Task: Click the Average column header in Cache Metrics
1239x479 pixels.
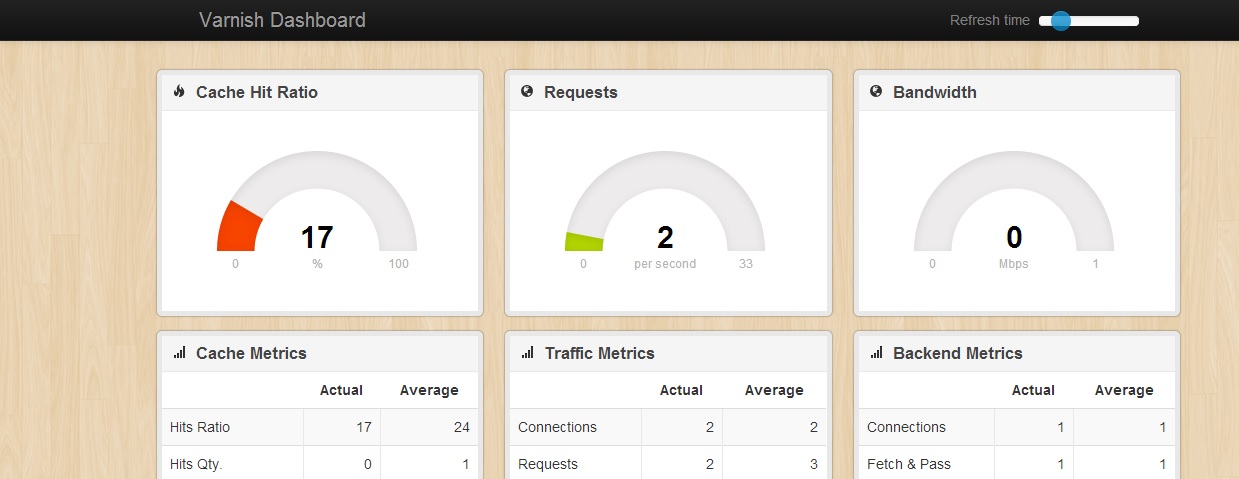Action: coord(429,390)
